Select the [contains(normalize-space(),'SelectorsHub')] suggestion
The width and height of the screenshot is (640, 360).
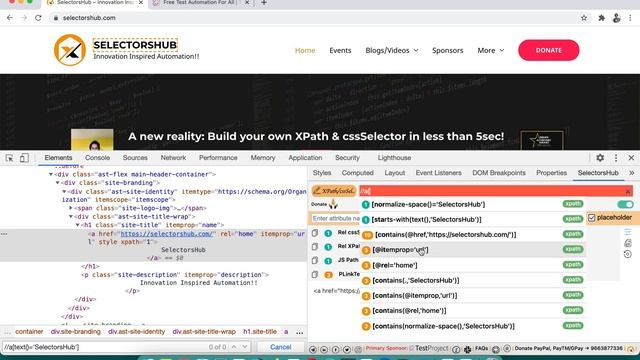(473, 326)
